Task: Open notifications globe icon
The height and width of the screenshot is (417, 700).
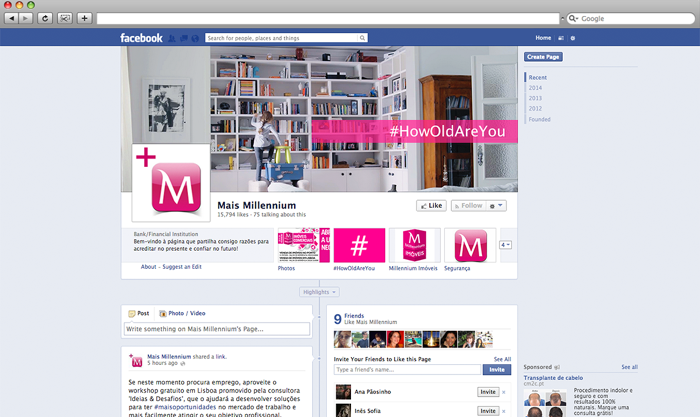Action: coord(195,38)
